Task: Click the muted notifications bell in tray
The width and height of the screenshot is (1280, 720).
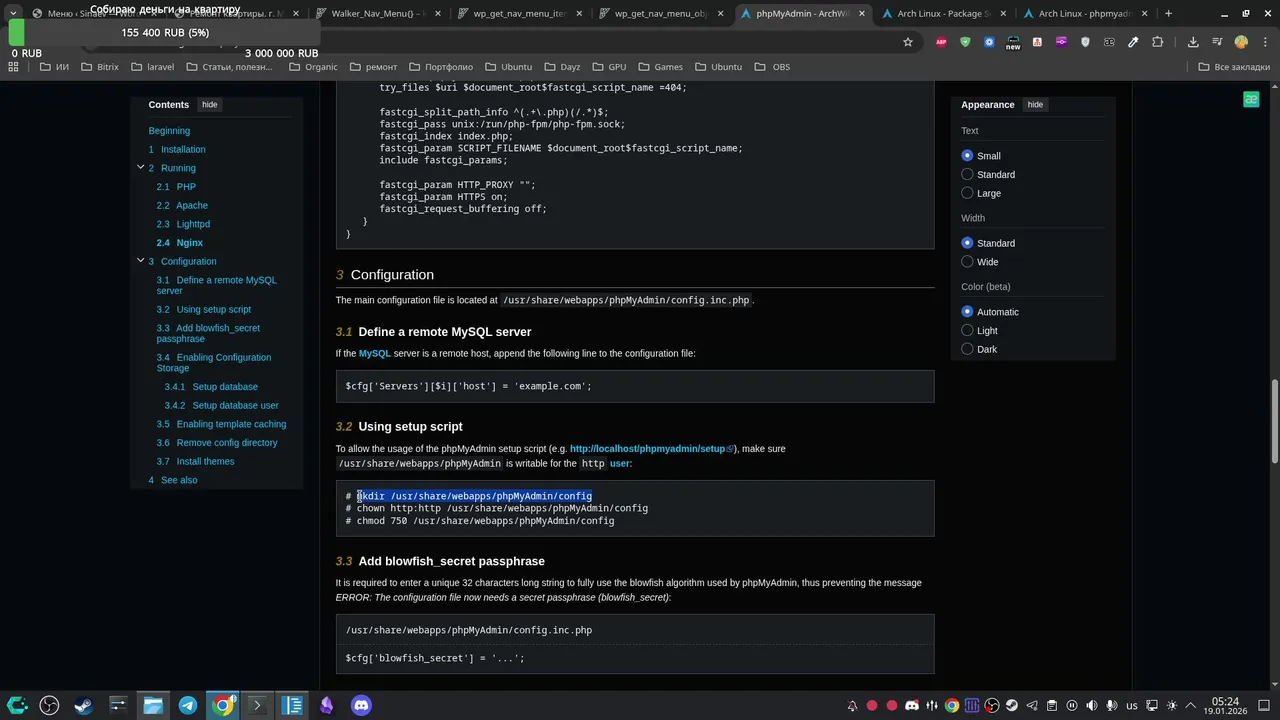Action: pyautogui.click(x=852, y=706)
